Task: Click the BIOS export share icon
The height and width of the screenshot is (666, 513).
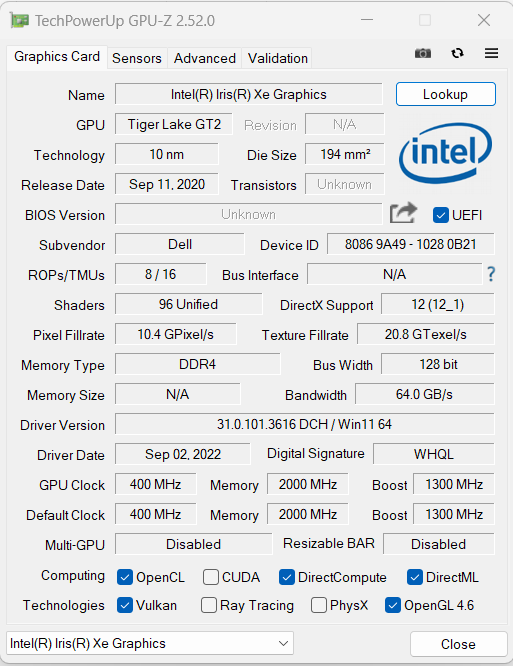Action: coord(403,212)
